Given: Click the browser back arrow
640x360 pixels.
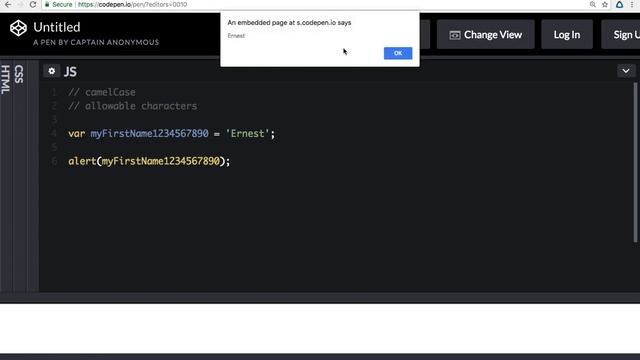Looking at the screenshot, I should pyautogui.click(x=8, y=4).
